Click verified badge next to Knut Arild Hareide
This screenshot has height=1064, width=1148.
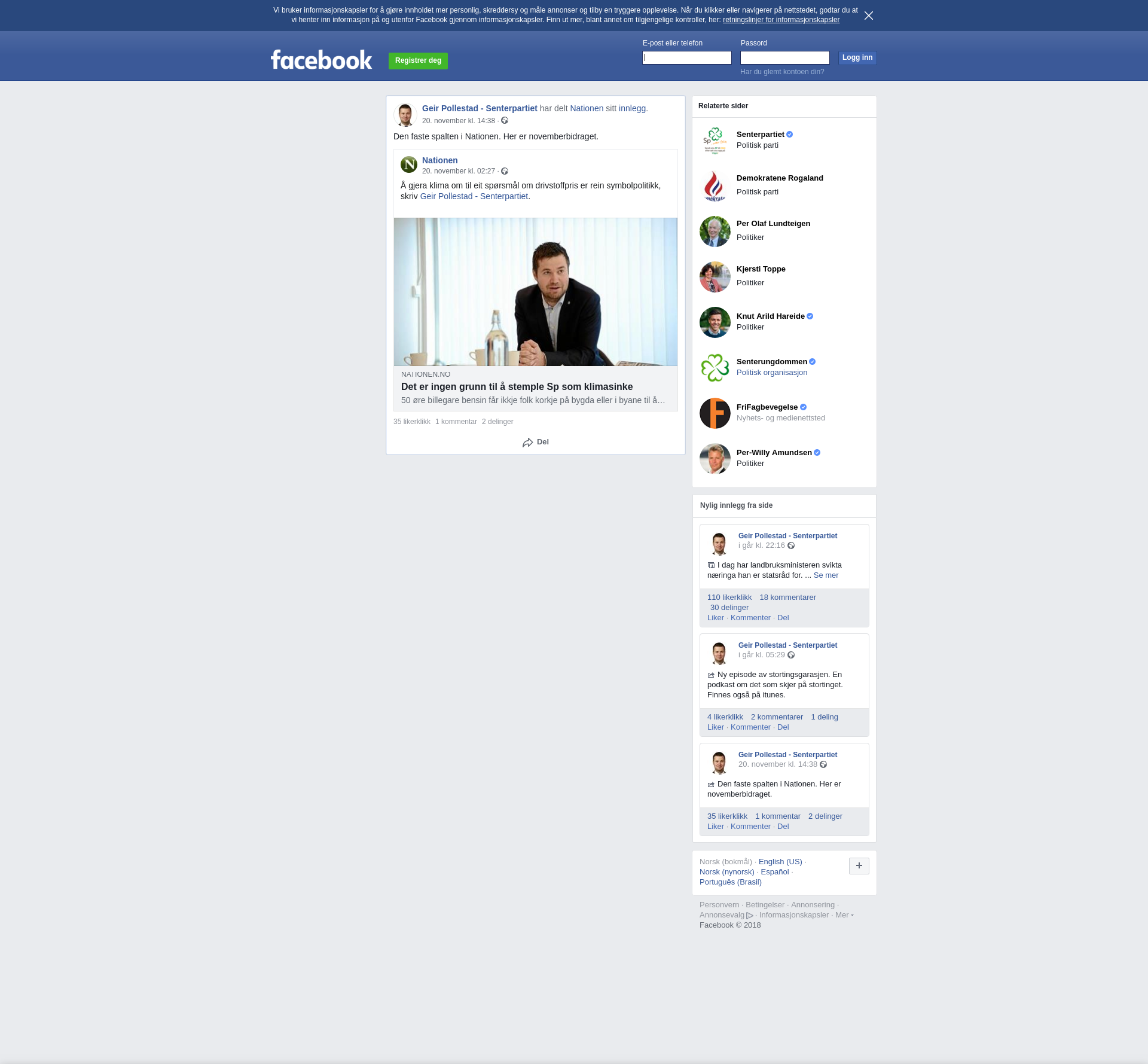click(810, 316)
